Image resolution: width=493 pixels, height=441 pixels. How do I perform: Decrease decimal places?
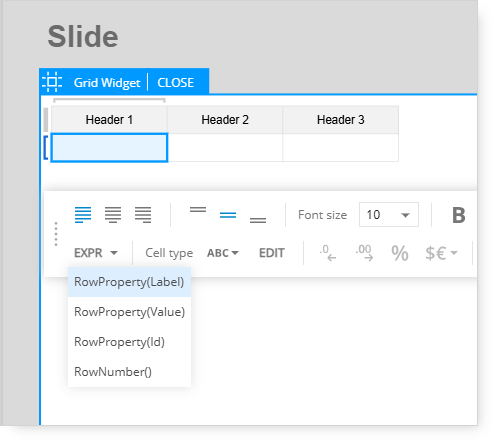click(328, 253)
